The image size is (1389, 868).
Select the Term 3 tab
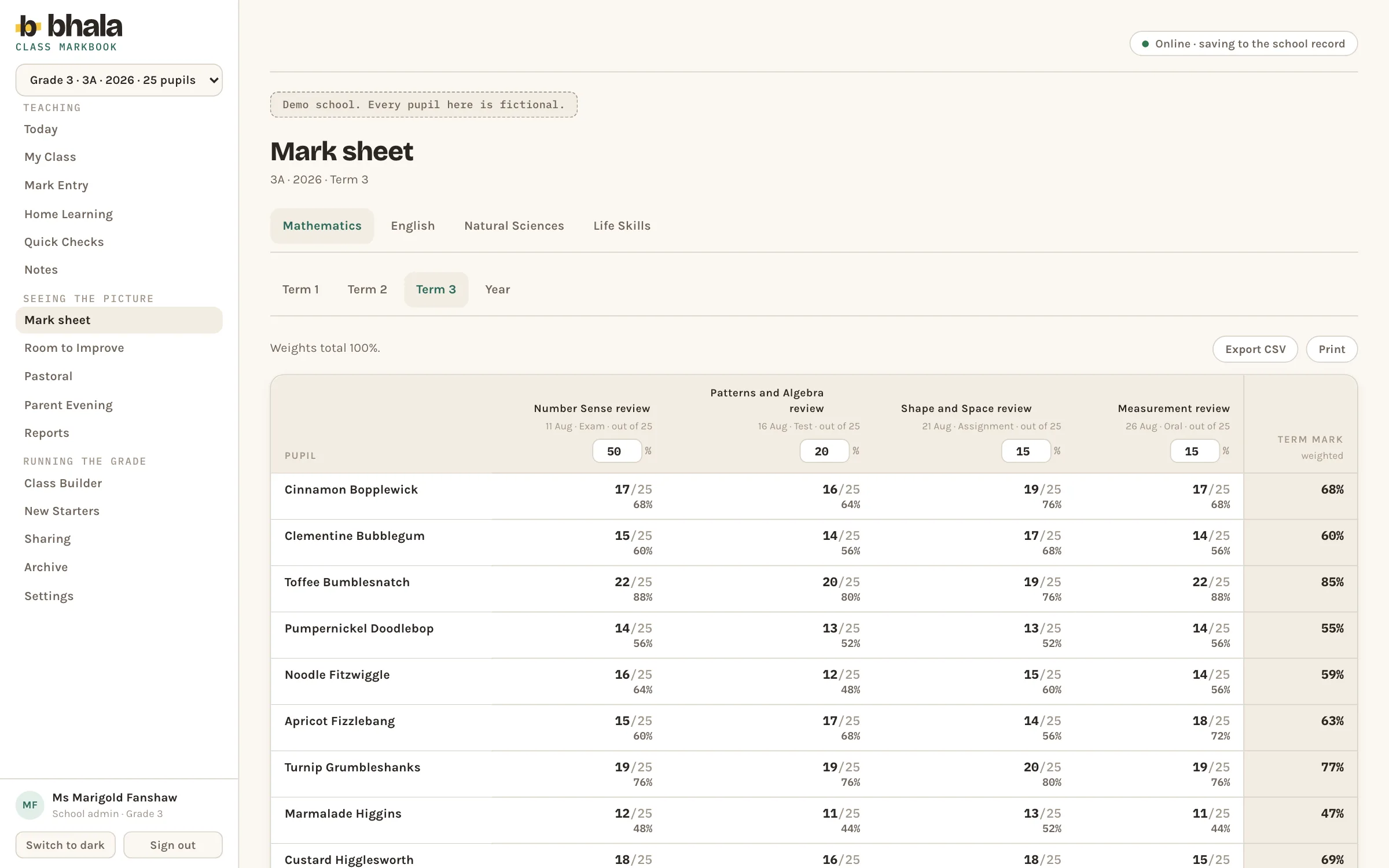click(436, 289)
